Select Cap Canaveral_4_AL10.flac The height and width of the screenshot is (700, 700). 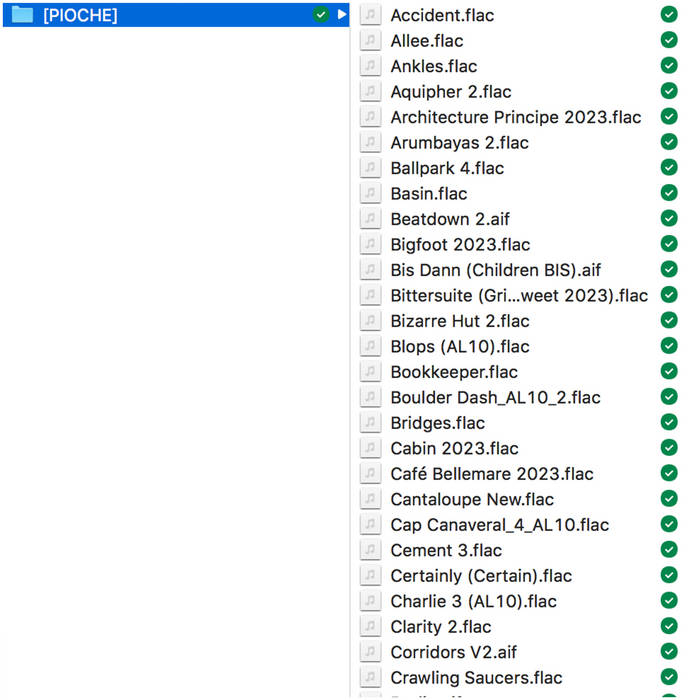[499, 525]
